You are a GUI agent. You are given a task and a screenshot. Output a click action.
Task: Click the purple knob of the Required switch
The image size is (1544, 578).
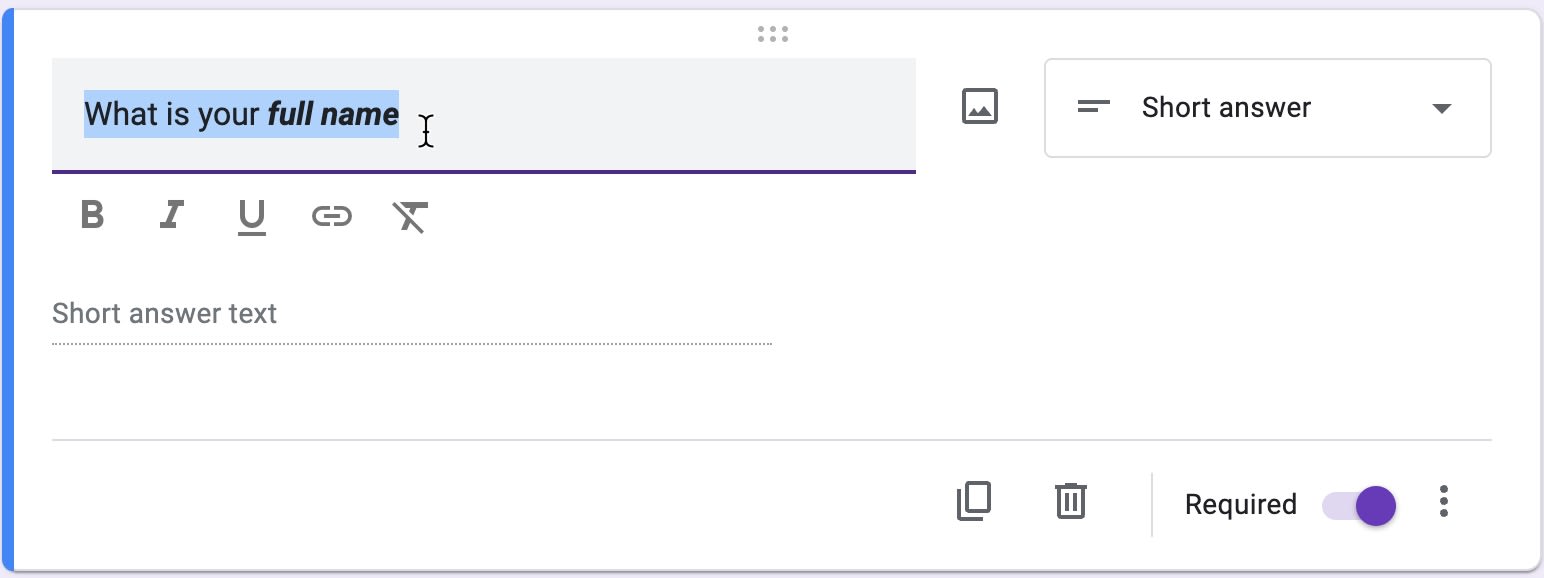[1377, 505]
